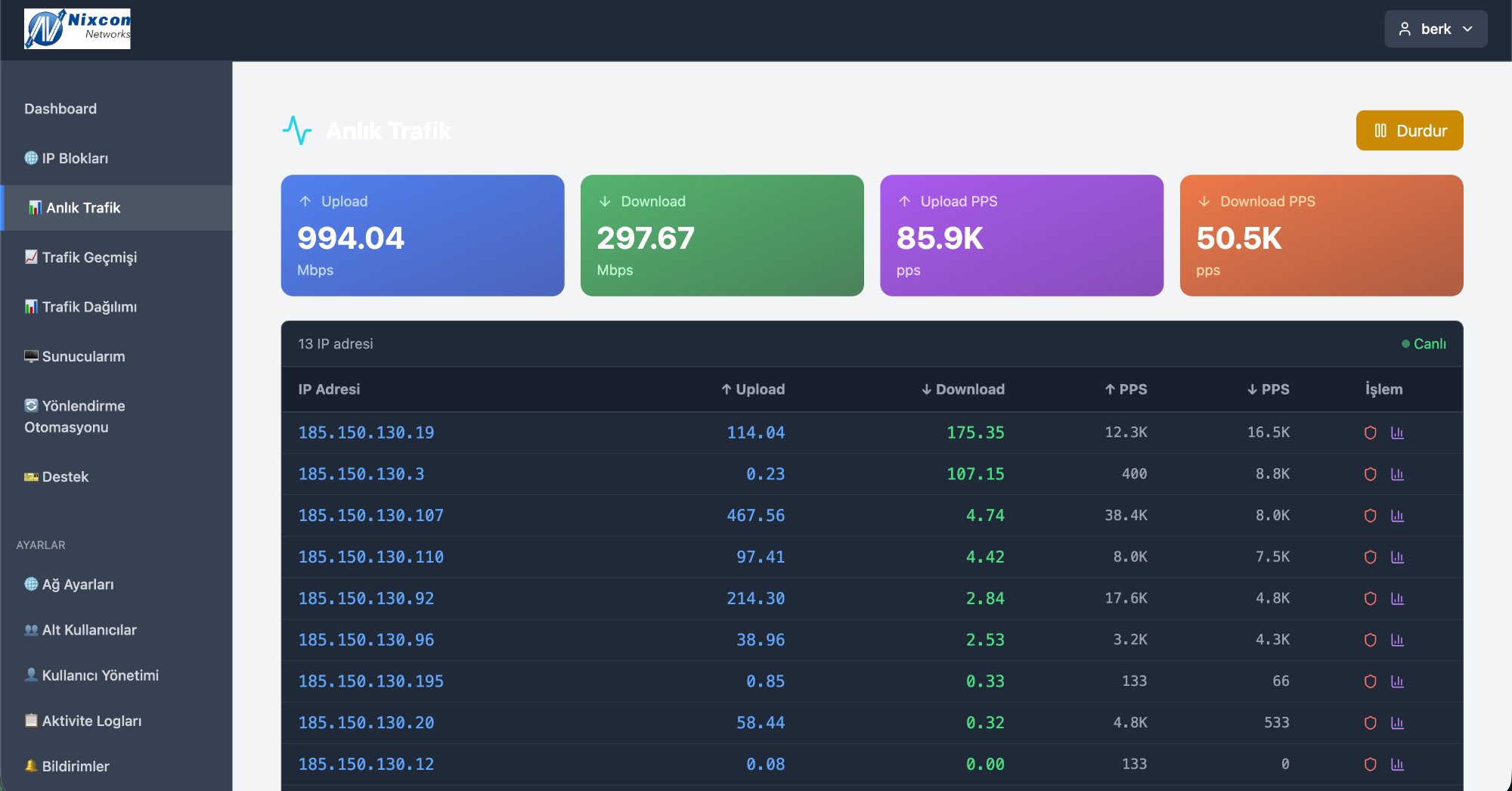1512x791 pixels.
Task: Open the Sunucularım sidebar page
Action: 83,356
